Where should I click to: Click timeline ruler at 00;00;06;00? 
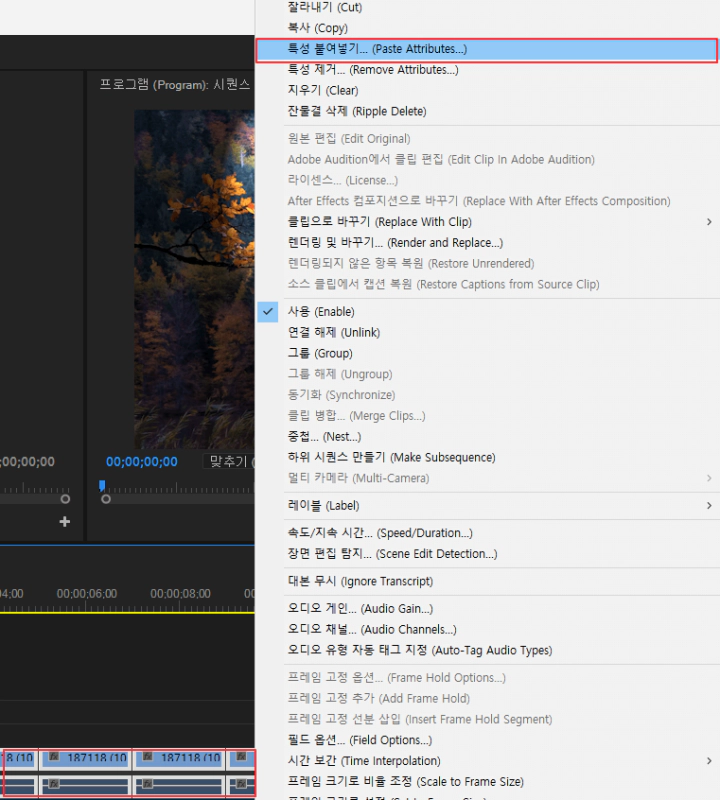(87, 594)
